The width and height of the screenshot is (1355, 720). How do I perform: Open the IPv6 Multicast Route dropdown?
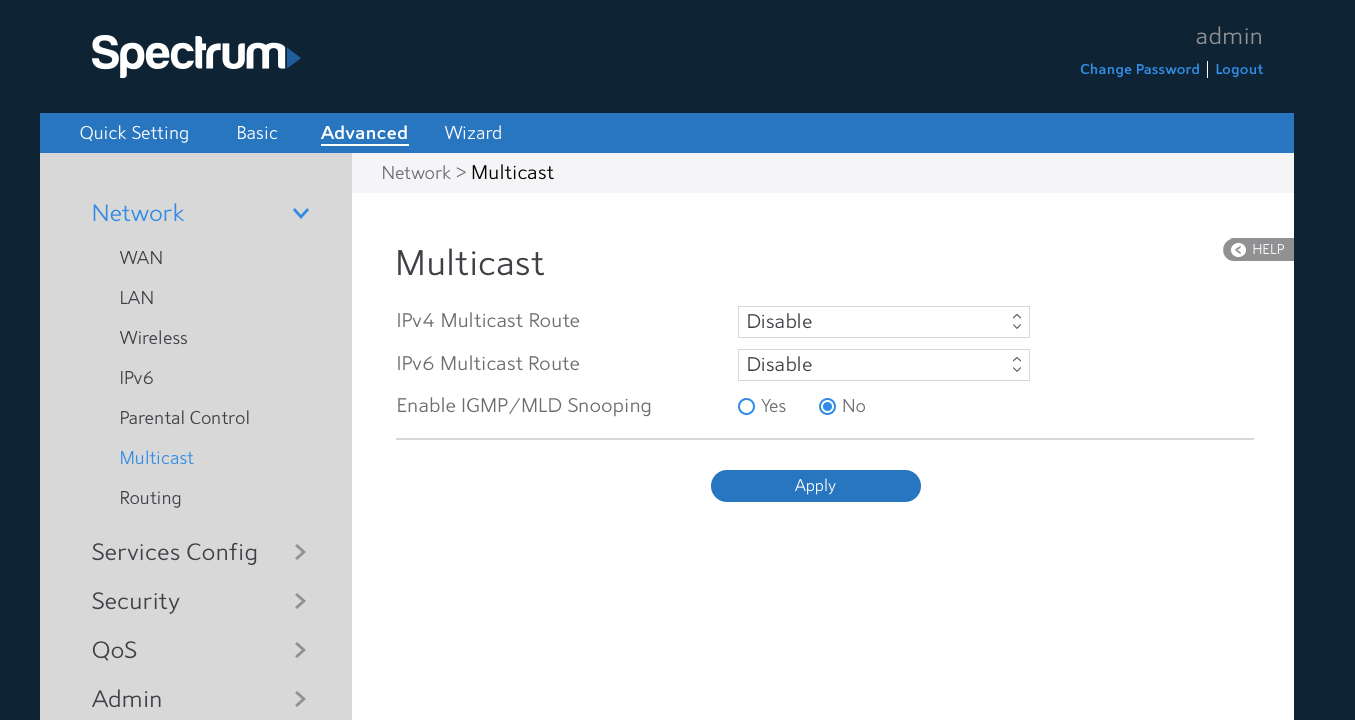pyautogui.click(x=883, y=365)
